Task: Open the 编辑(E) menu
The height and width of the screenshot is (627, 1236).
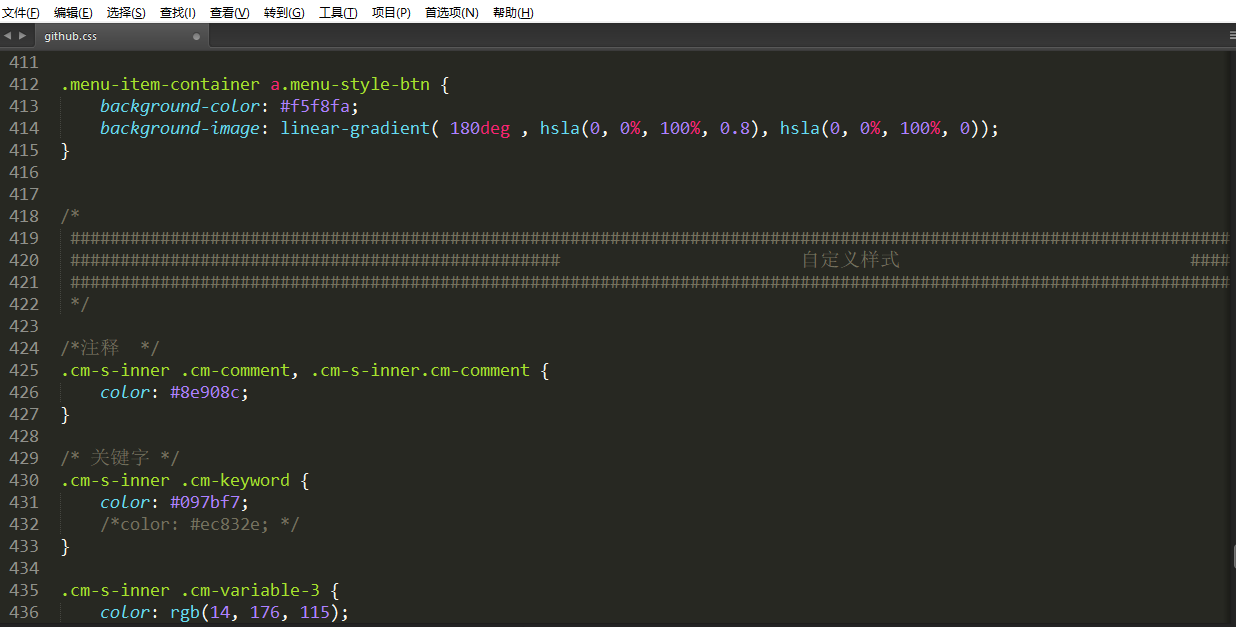Action: click(x=73, y=13)
